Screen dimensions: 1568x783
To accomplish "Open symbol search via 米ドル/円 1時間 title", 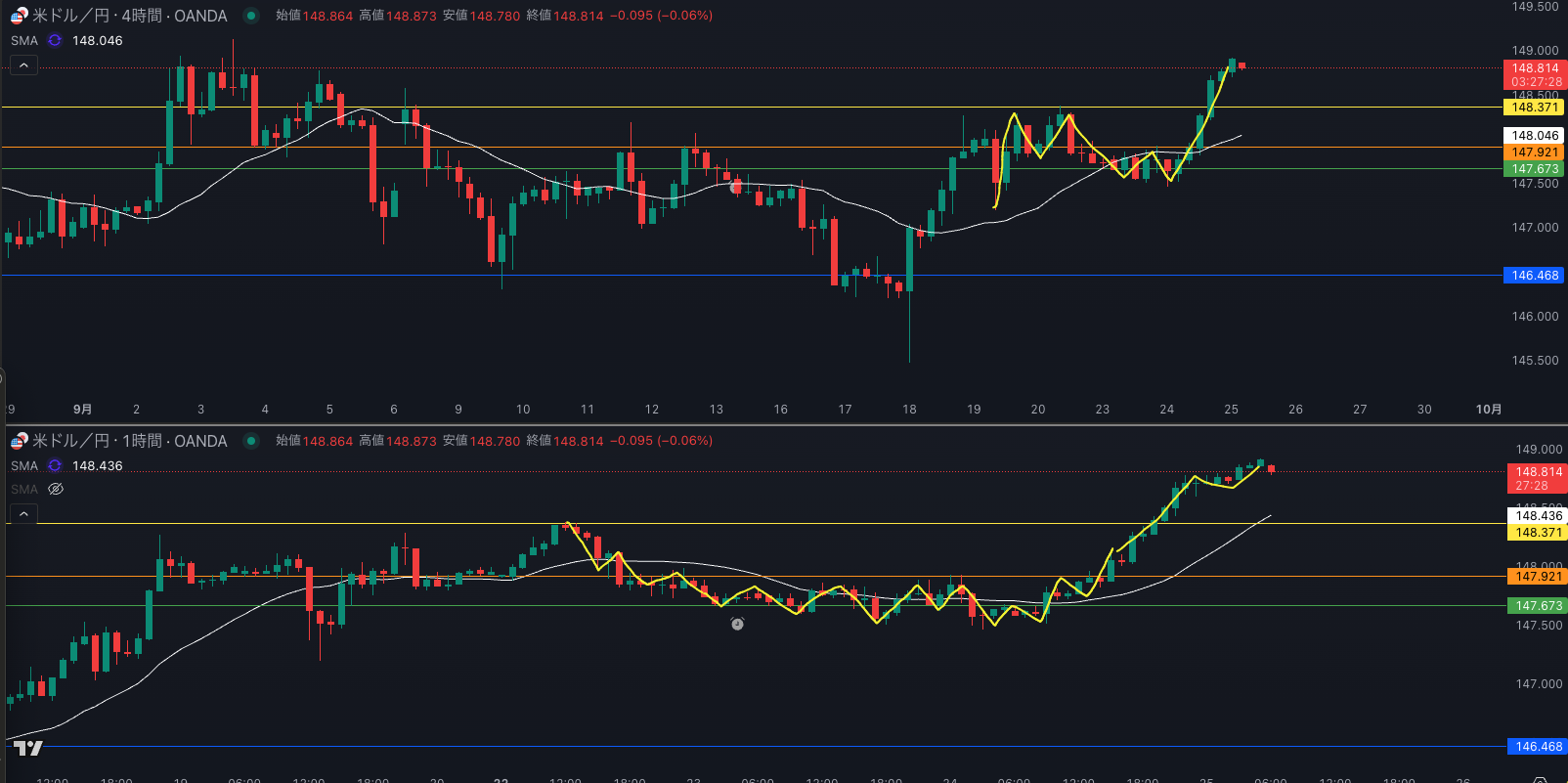I will pyautogui.click(x=129, y=441).
